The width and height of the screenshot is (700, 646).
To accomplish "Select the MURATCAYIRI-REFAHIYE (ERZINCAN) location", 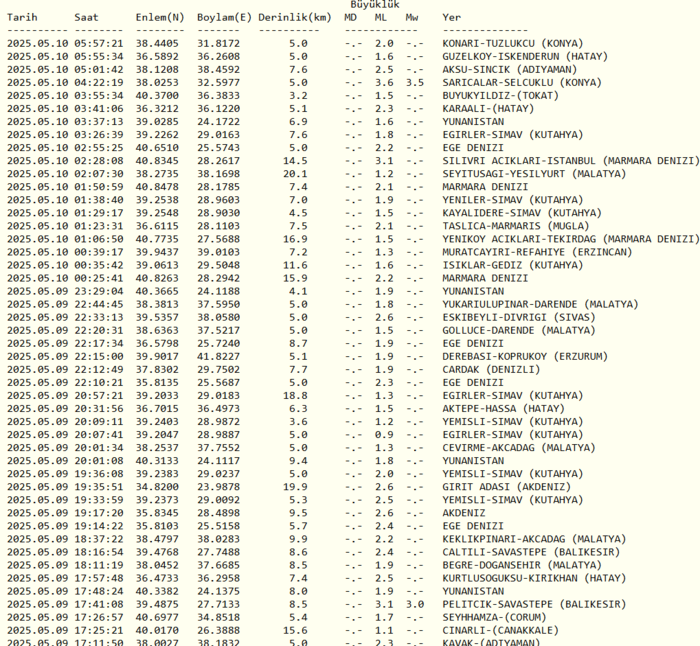I will point(538,252).
